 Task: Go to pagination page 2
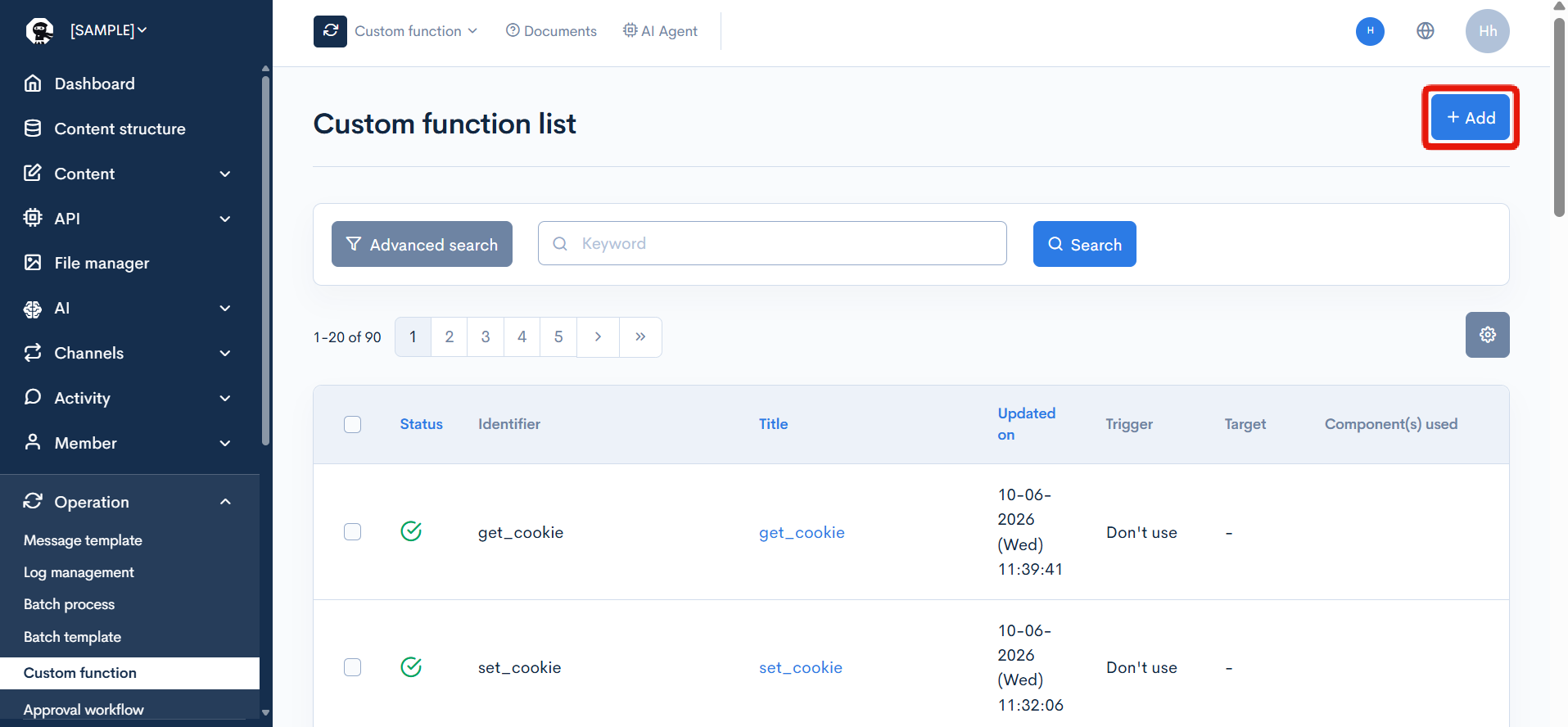(x=450, y=336)
